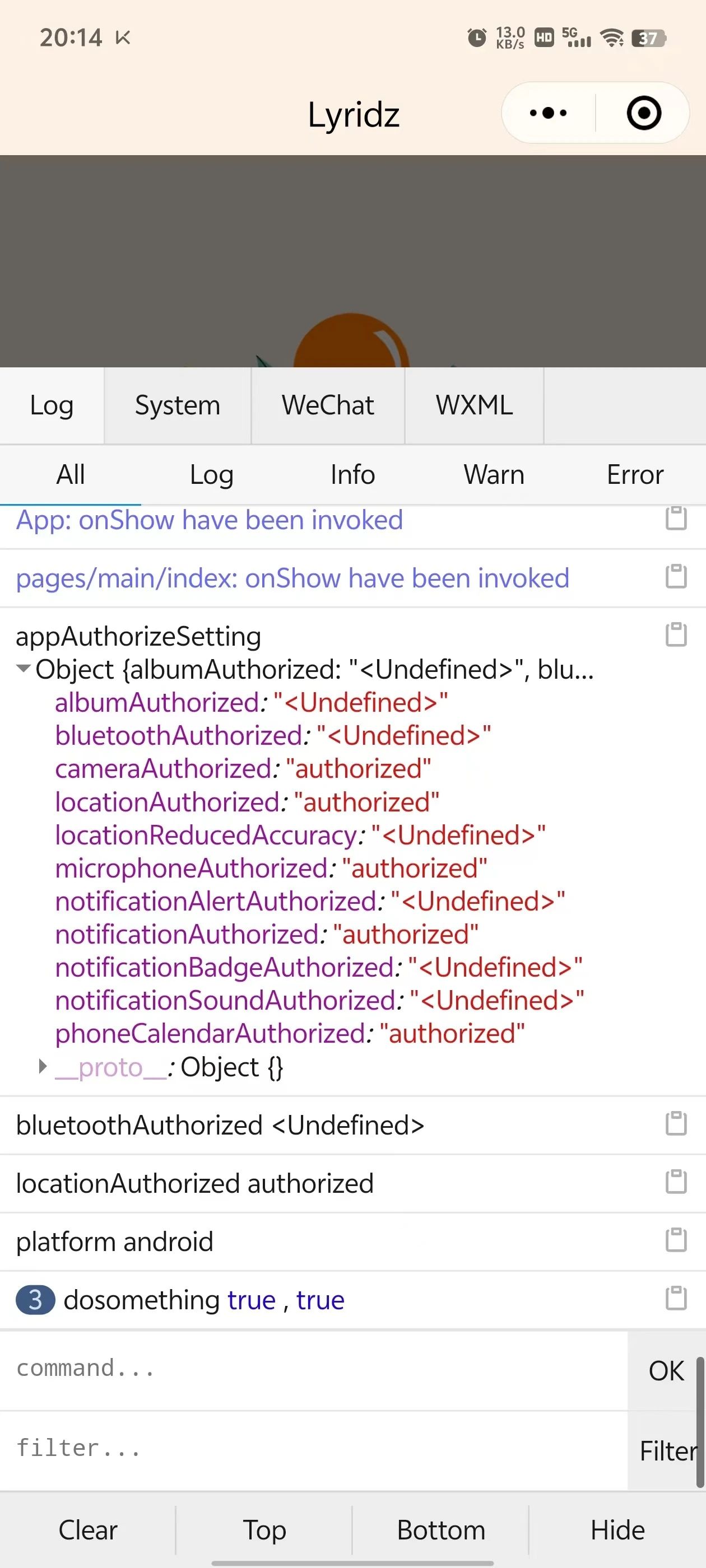
Task: Open the three-dot mini program menu
Action: point(548,113)
